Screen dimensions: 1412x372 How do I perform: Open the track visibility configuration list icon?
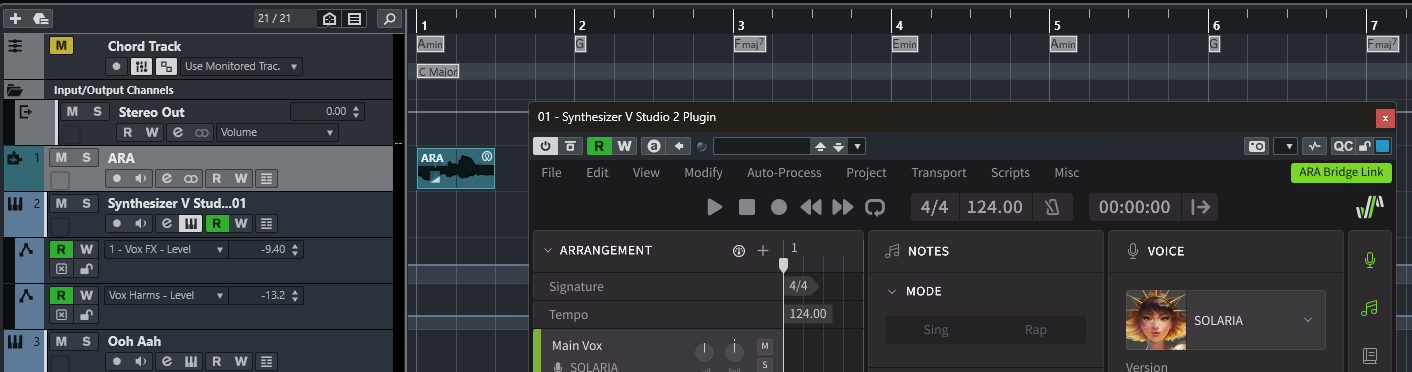coord(354,18)
